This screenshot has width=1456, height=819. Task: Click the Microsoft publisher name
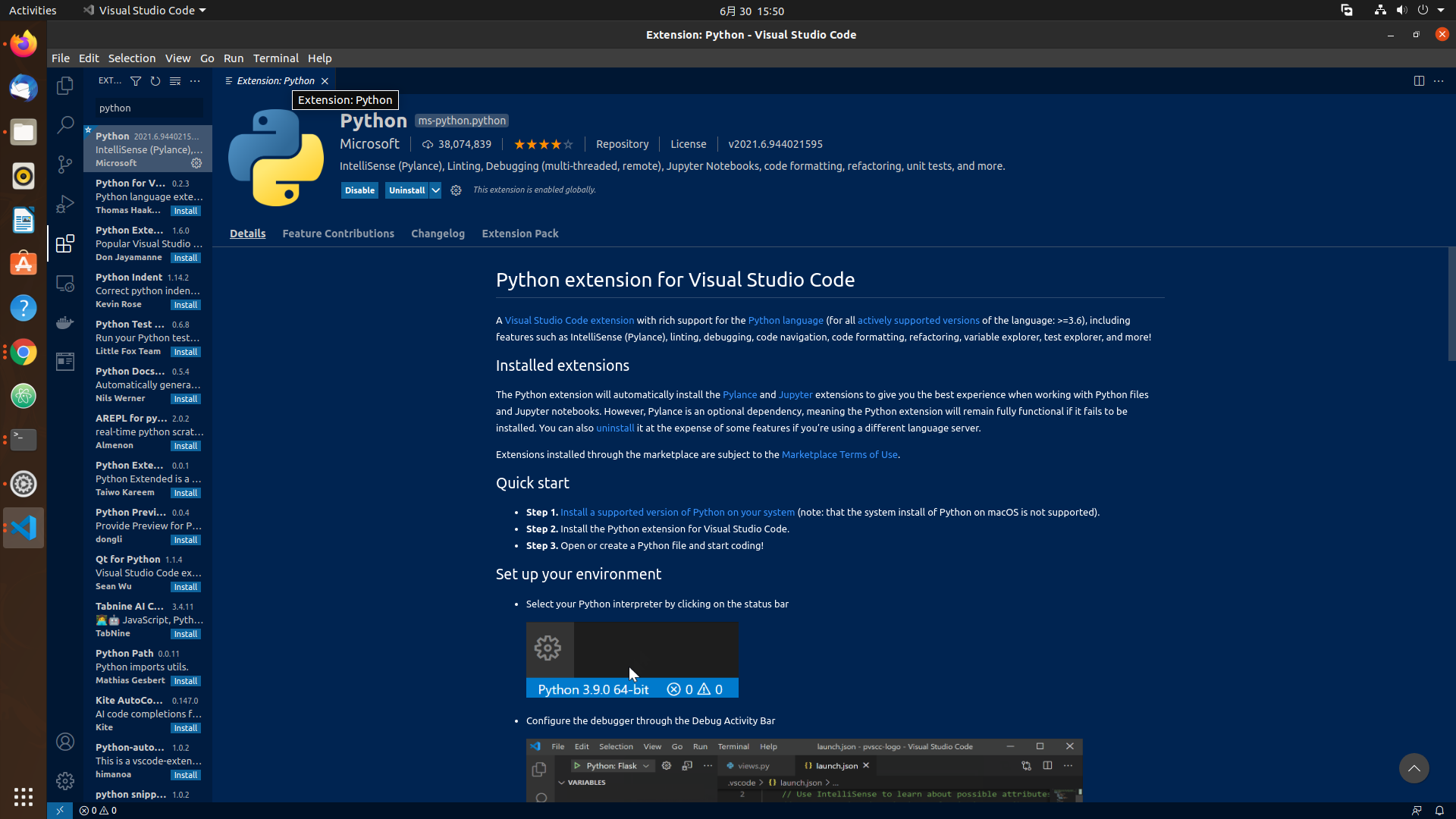tap(369, 144)
